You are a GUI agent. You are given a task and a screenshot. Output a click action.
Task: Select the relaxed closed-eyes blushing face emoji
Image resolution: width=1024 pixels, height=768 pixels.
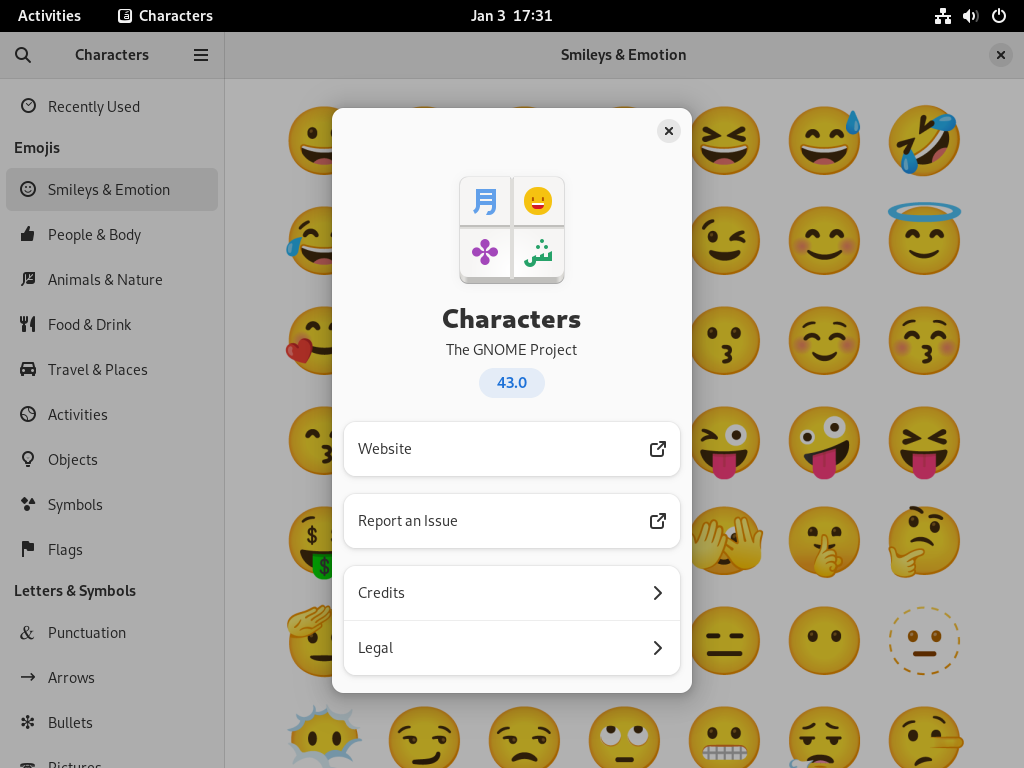click(825, 340)
